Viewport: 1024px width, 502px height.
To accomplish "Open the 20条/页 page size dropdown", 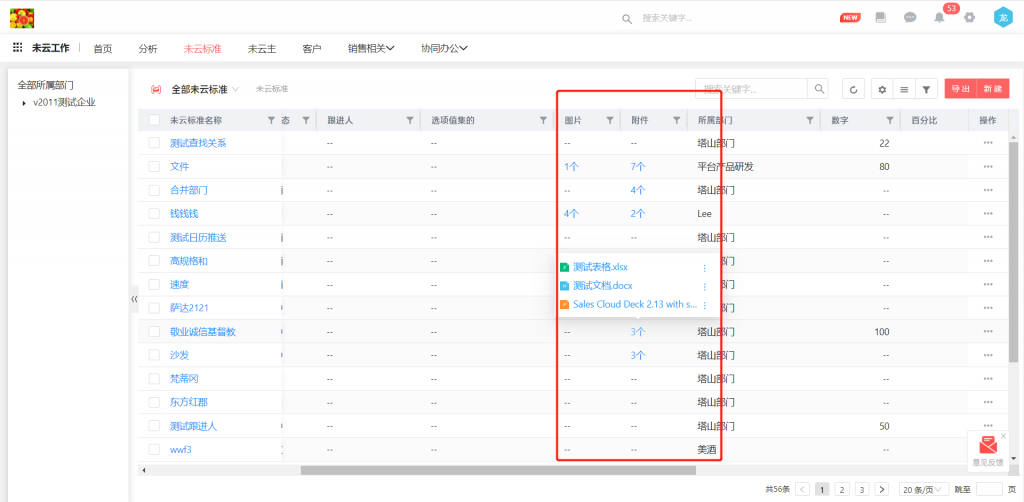I will pyautogui.click(x=922, y=490).
